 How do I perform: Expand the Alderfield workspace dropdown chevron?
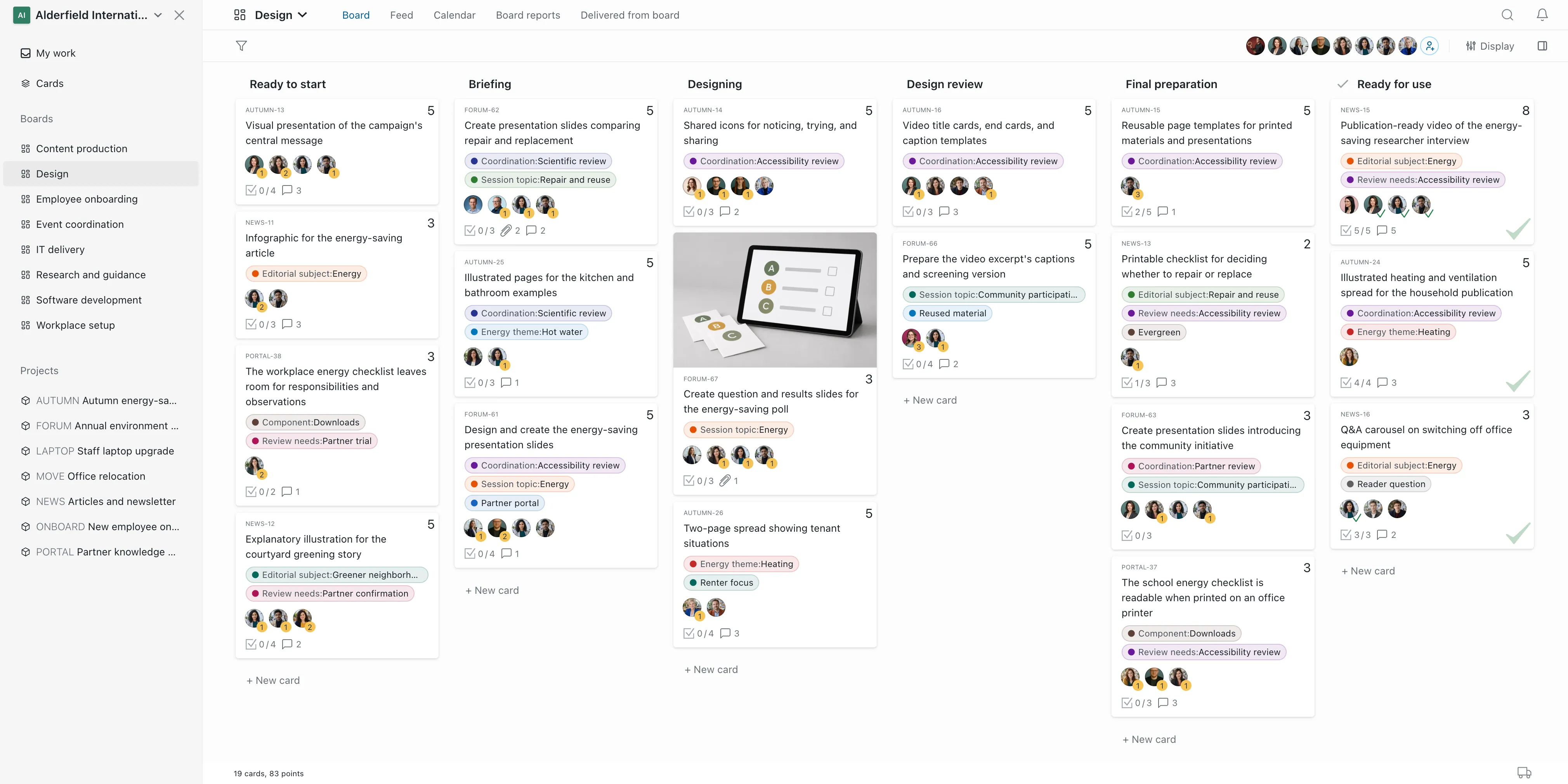[158, 15]
